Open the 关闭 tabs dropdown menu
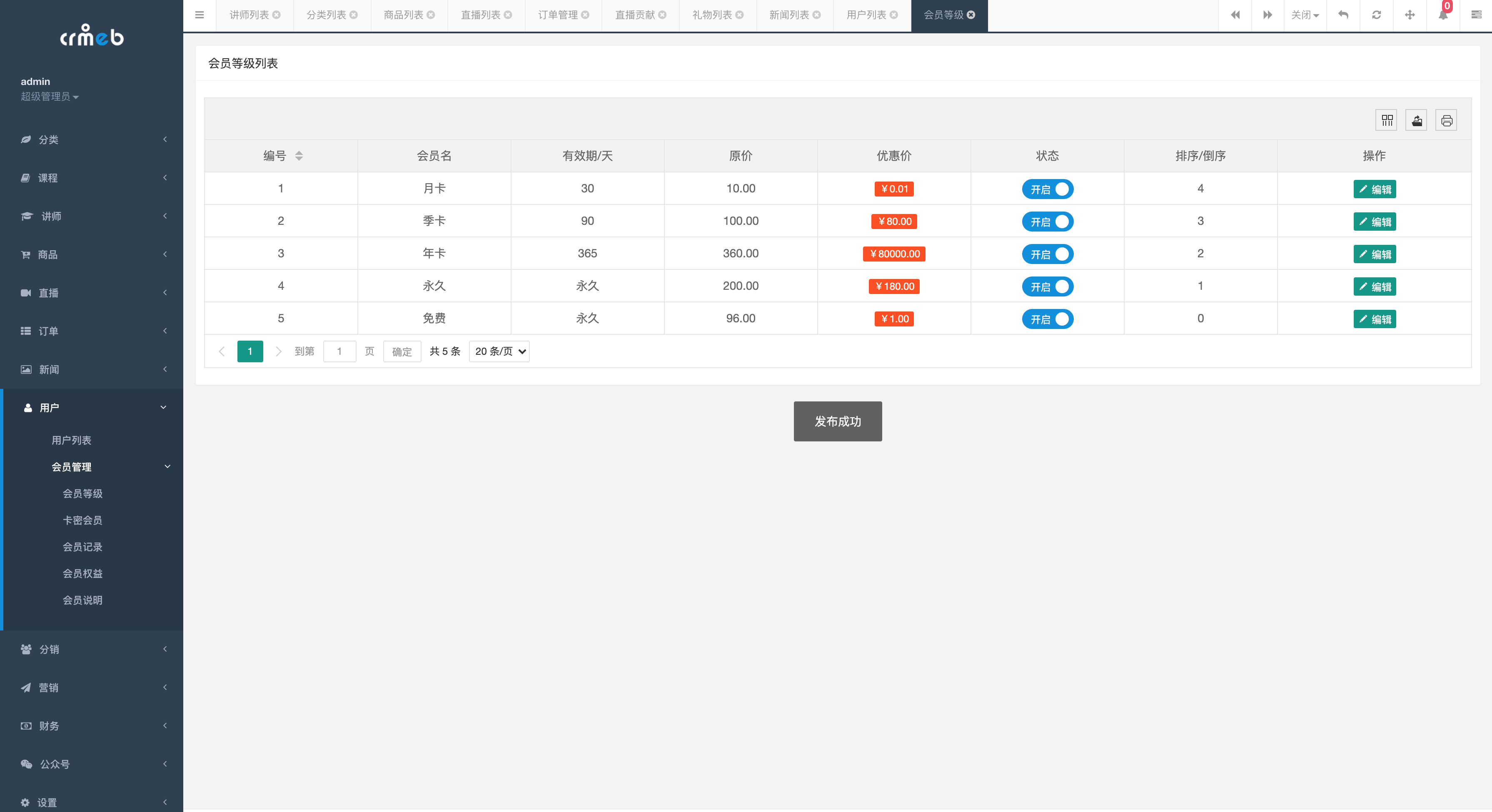1492x812 pixels. coord(1304,15)
